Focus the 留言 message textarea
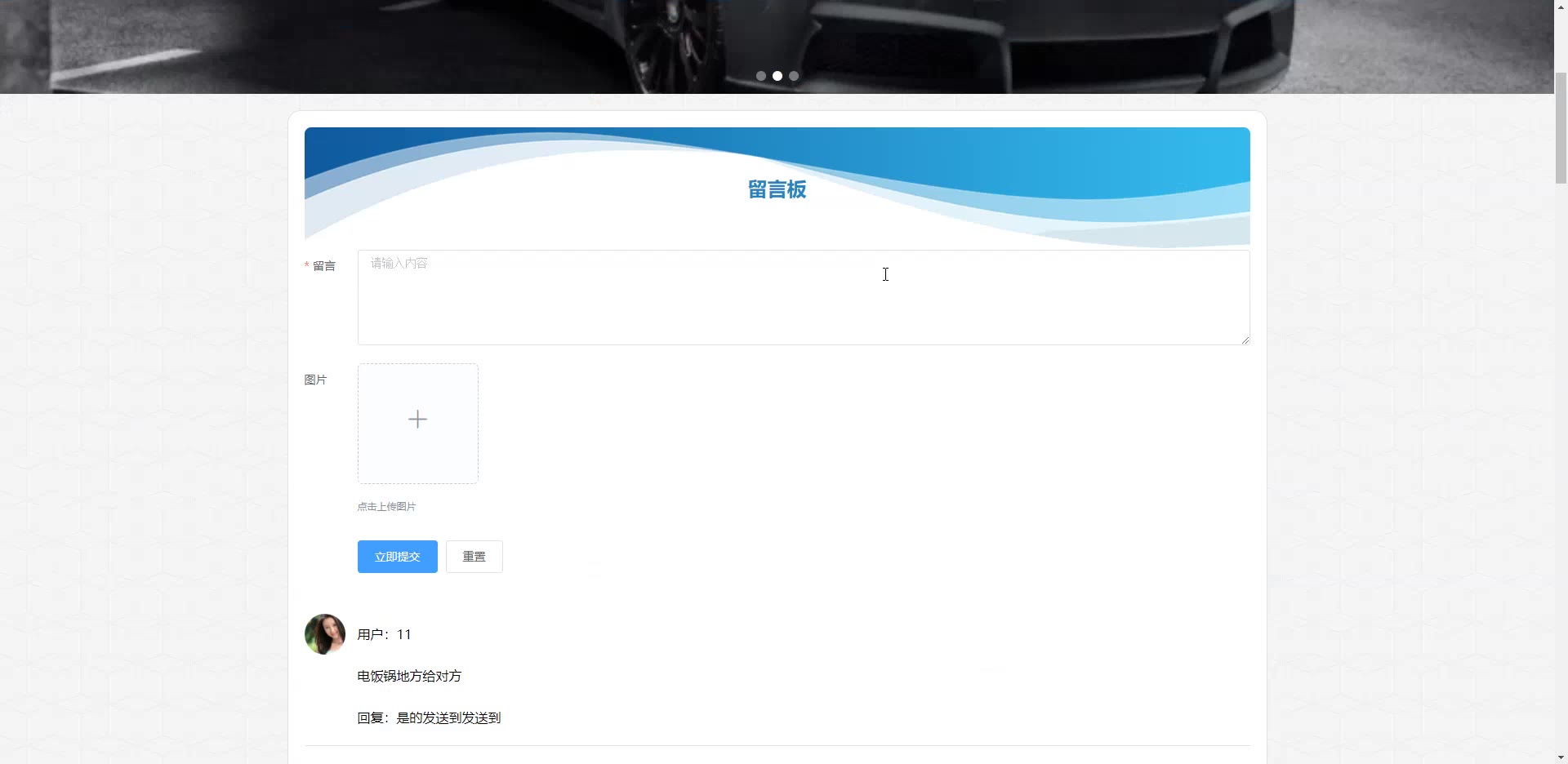 point(804,297)
